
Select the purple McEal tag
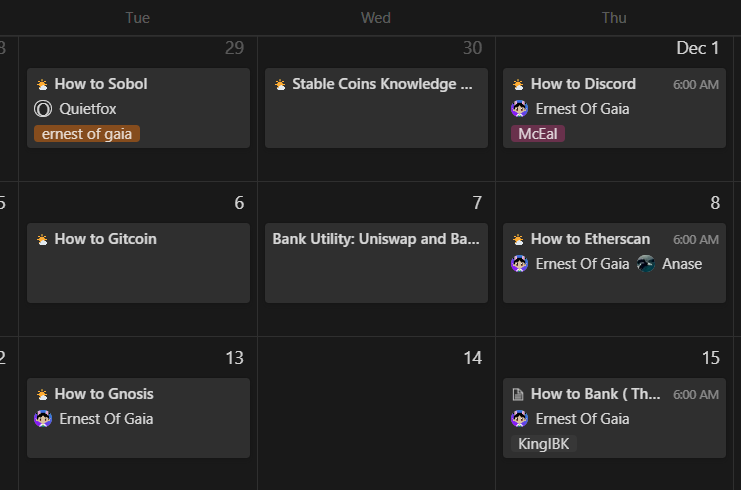[x=538, y=134]
